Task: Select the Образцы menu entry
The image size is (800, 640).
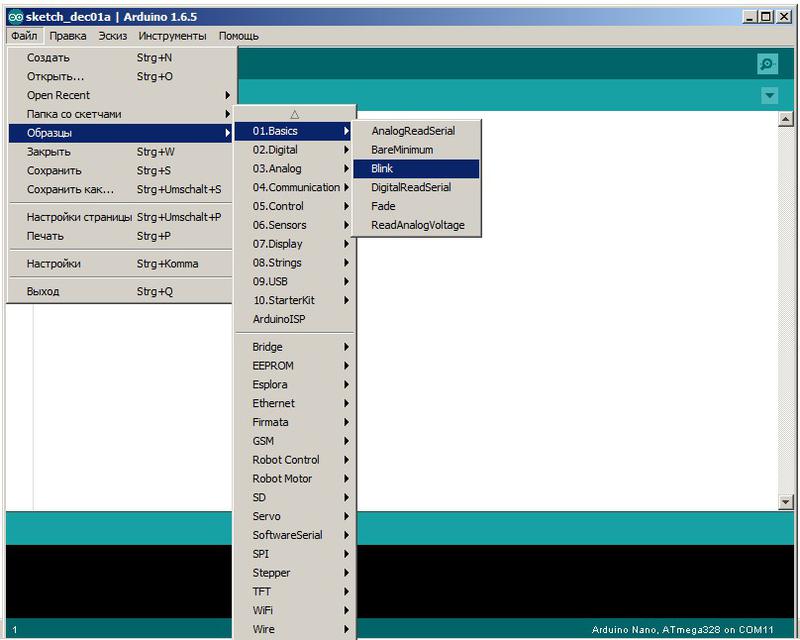Action: [120, 133]
